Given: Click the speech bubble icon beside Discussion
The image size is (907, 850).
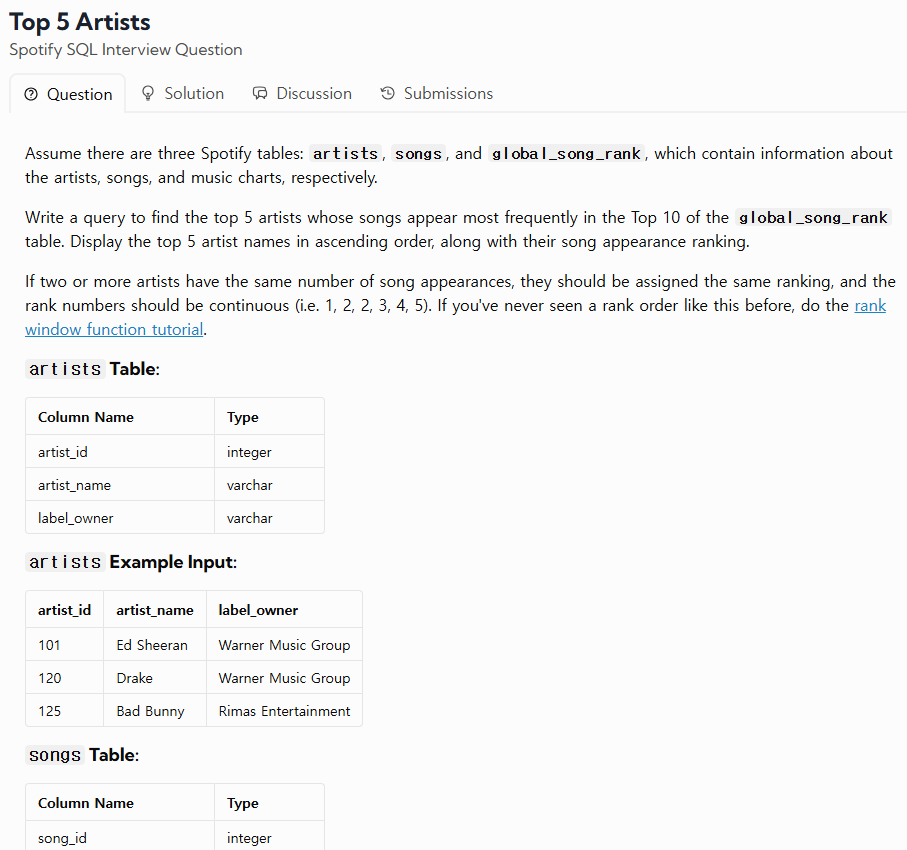Looking at the screenshot, I should coord(260,93).
